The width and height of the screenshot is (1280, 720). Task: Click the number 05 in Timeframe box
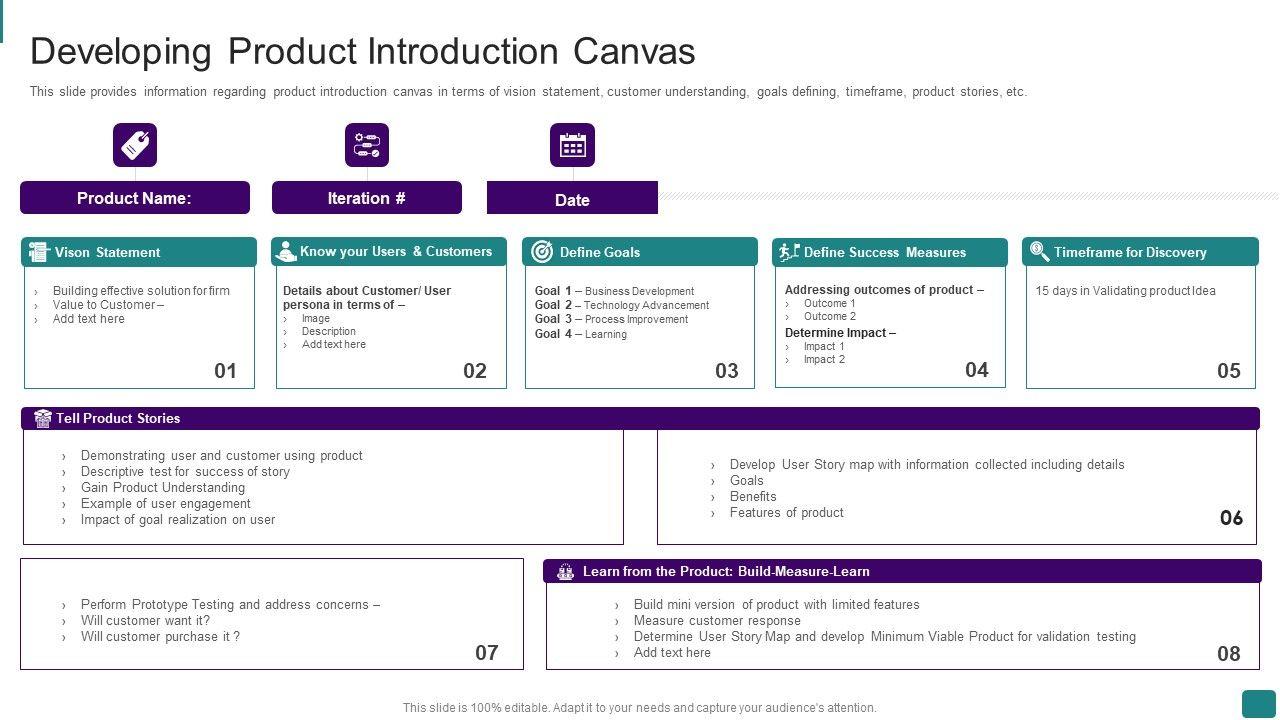click(1228, 371)
